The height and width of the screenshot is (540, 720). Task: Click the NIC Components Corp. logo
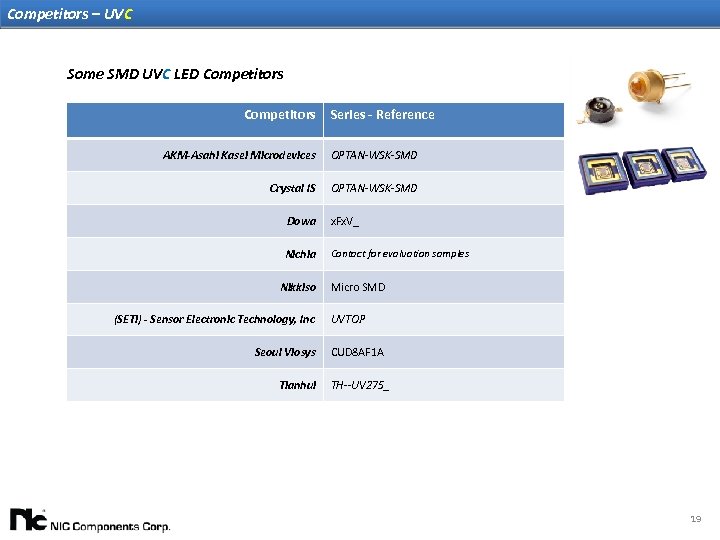(90, 521)
